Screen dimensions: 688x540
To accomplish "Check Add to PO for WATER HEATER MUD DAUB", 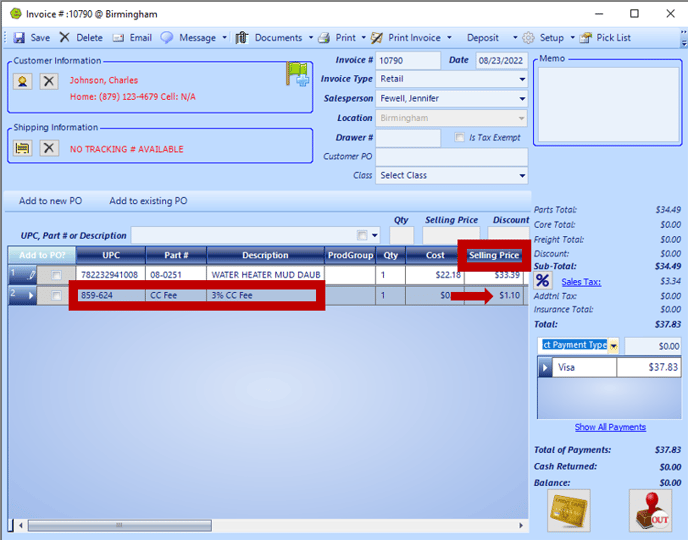I will (x=56, y=275).
